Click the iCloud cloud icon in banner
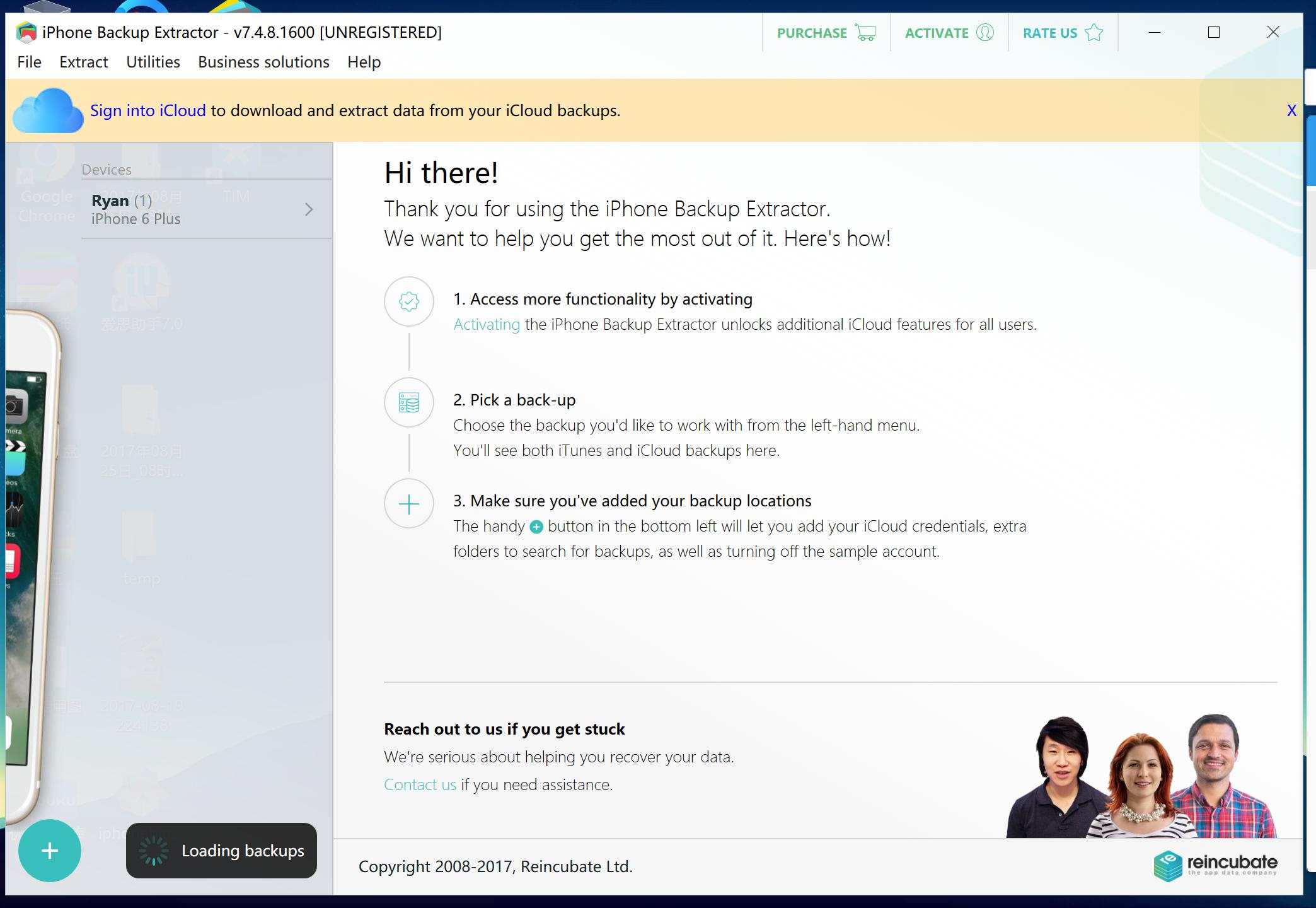Viewport: 1316px width, 908px height. tap(48, 111)
